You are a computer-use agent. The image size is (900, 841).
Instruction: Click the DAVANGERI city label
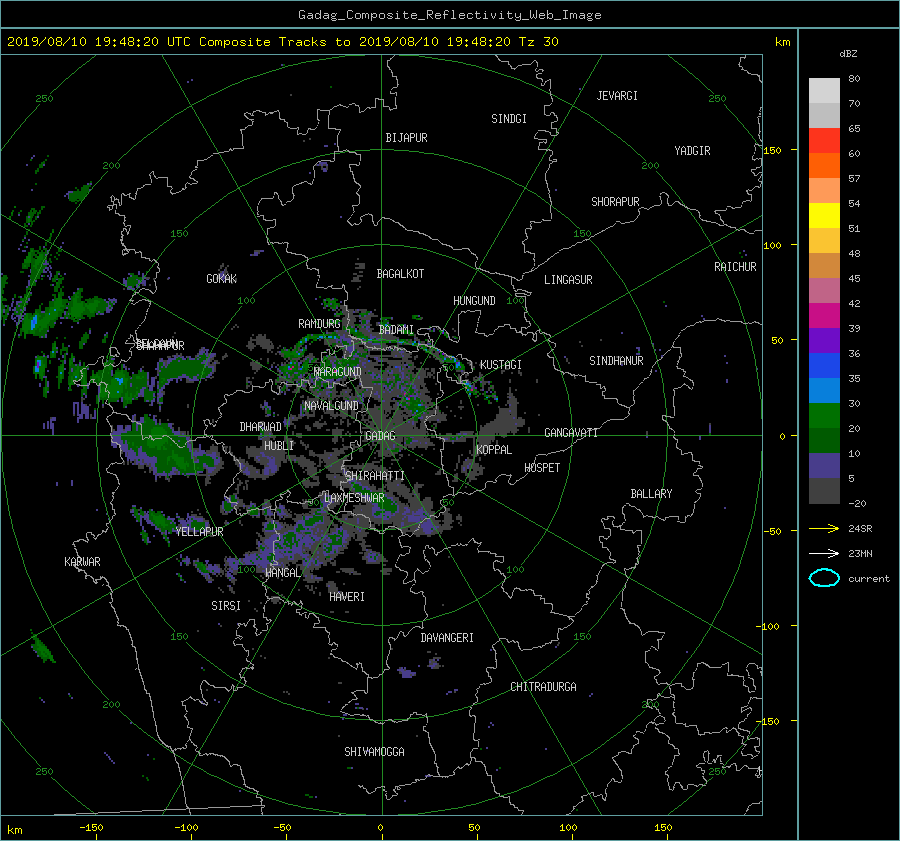(447, 638)
